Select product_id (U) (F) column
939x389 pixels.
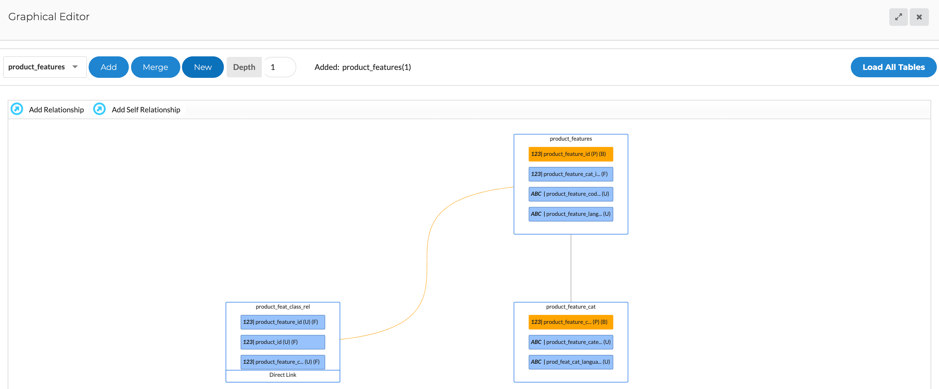pos(283,342)
